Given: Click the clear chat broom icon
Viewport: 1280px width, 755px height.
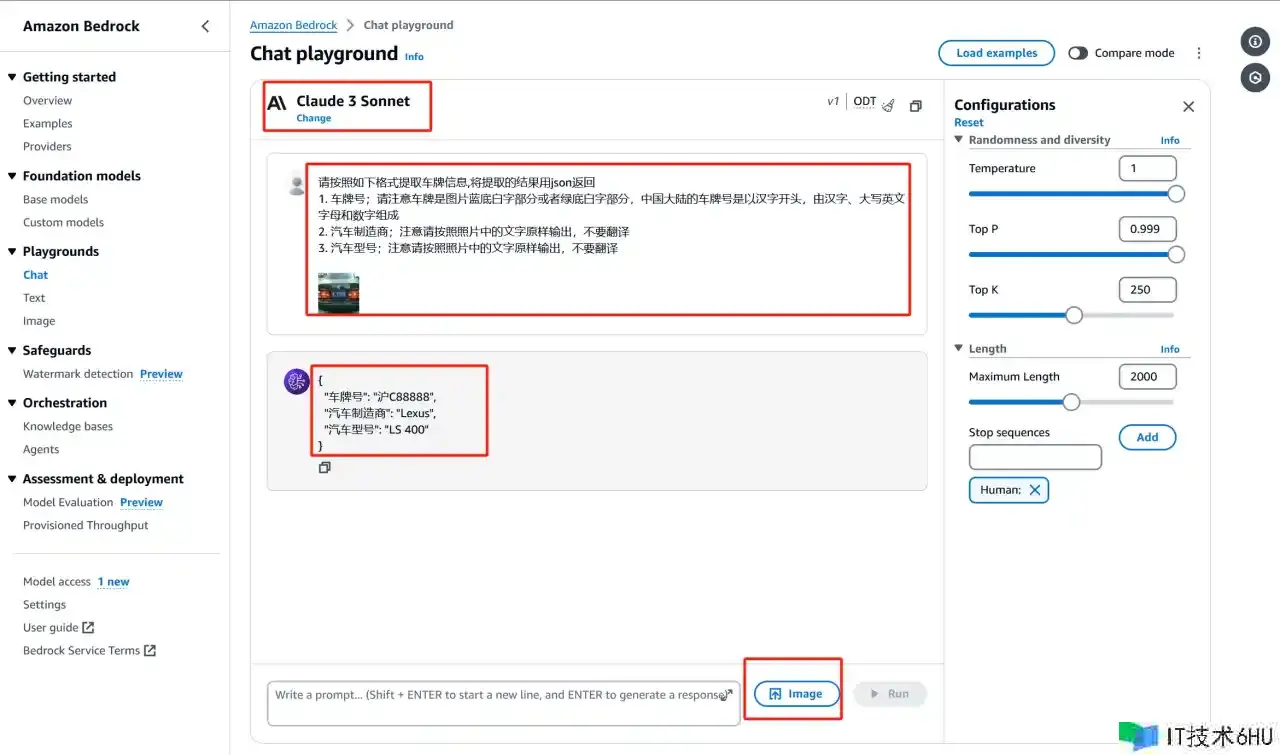Looking at the screenshot, I should pos(889,105).
